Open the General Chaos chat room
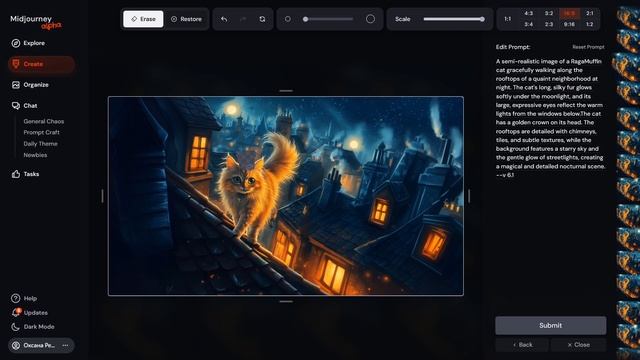Screen dimensions: 640x360 coord(44,121)
